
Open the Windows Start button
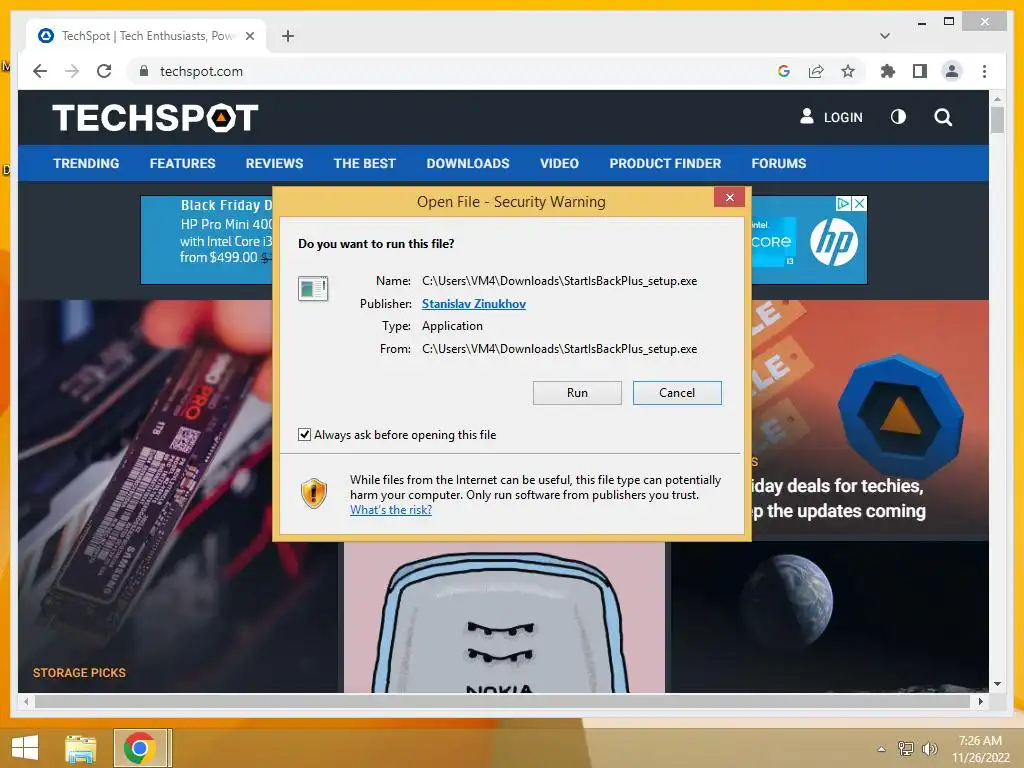coord(25,748)
